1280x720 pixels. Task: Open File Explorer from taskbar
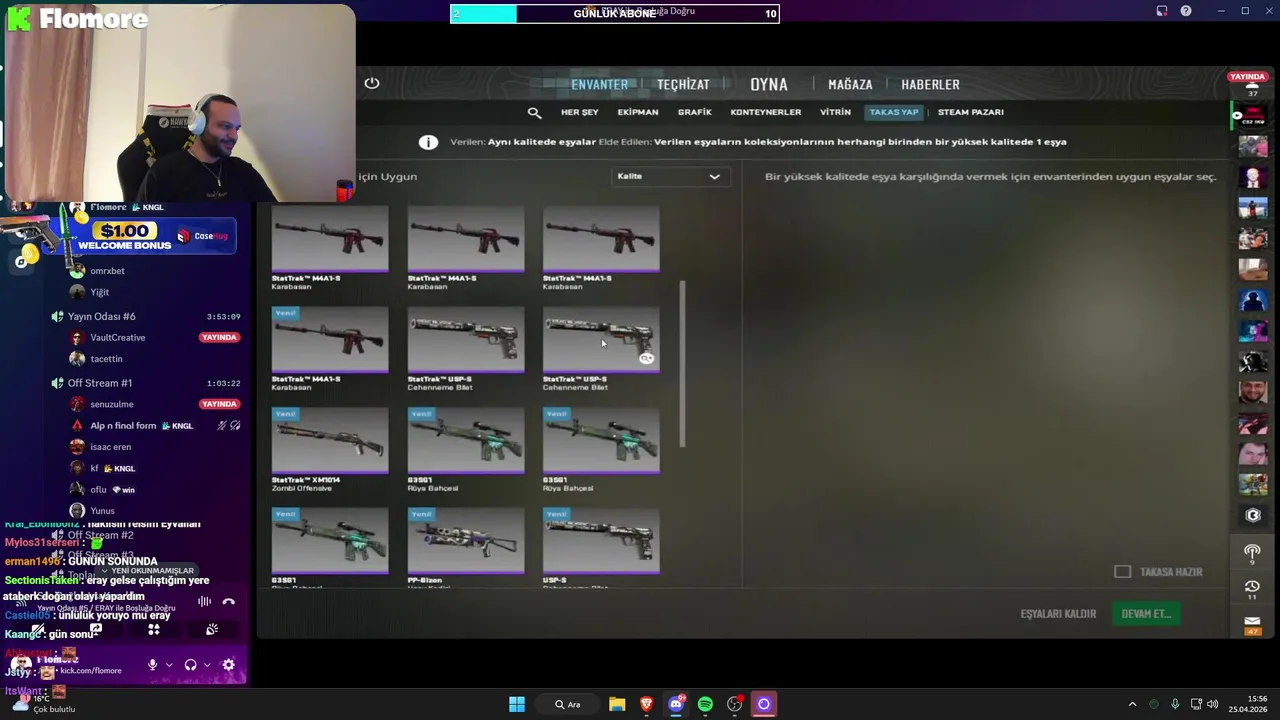click(x=617, y=704)
